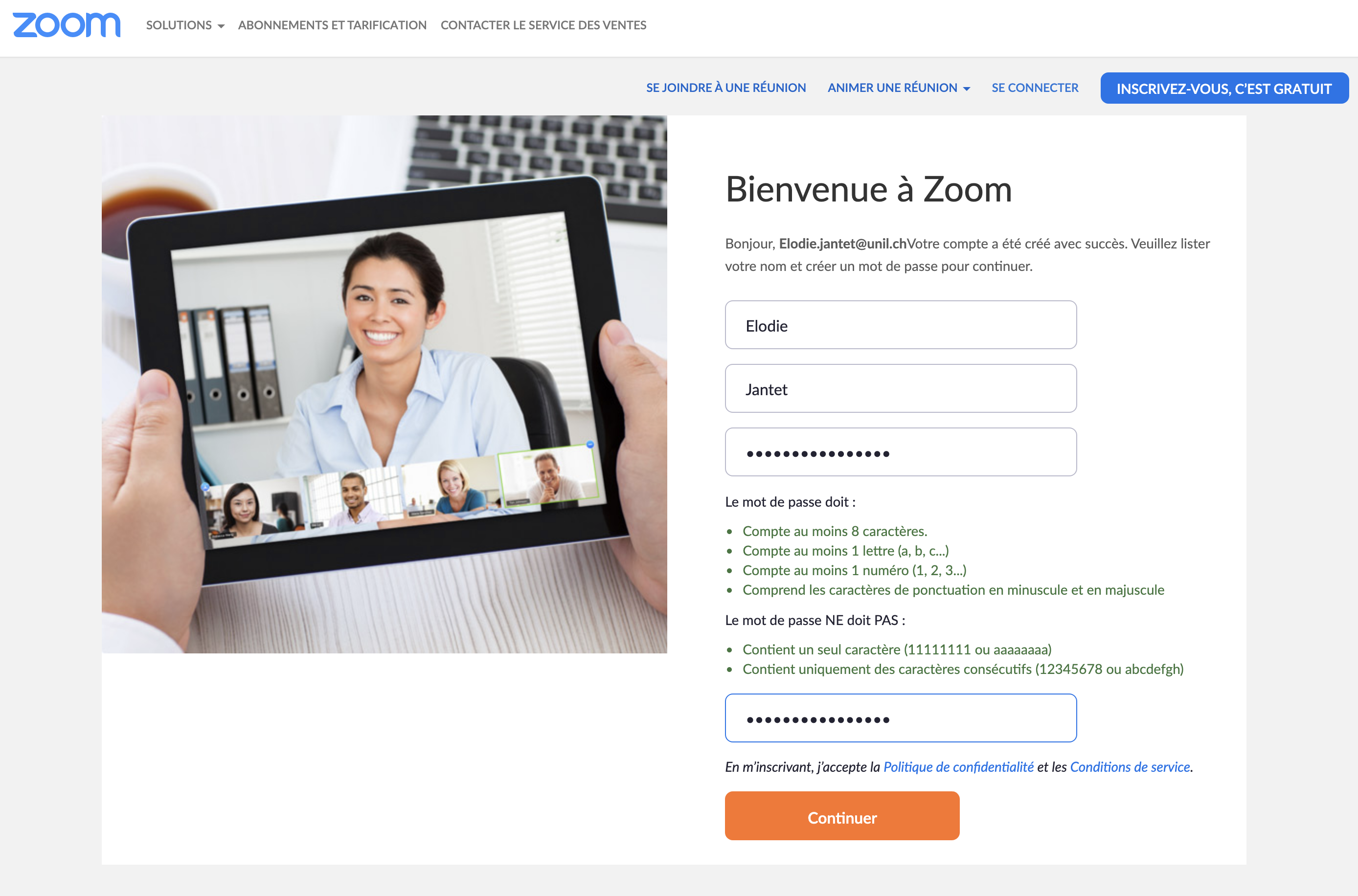Click the Elodie.jantet@unil.ch email text

click(842, 244)
